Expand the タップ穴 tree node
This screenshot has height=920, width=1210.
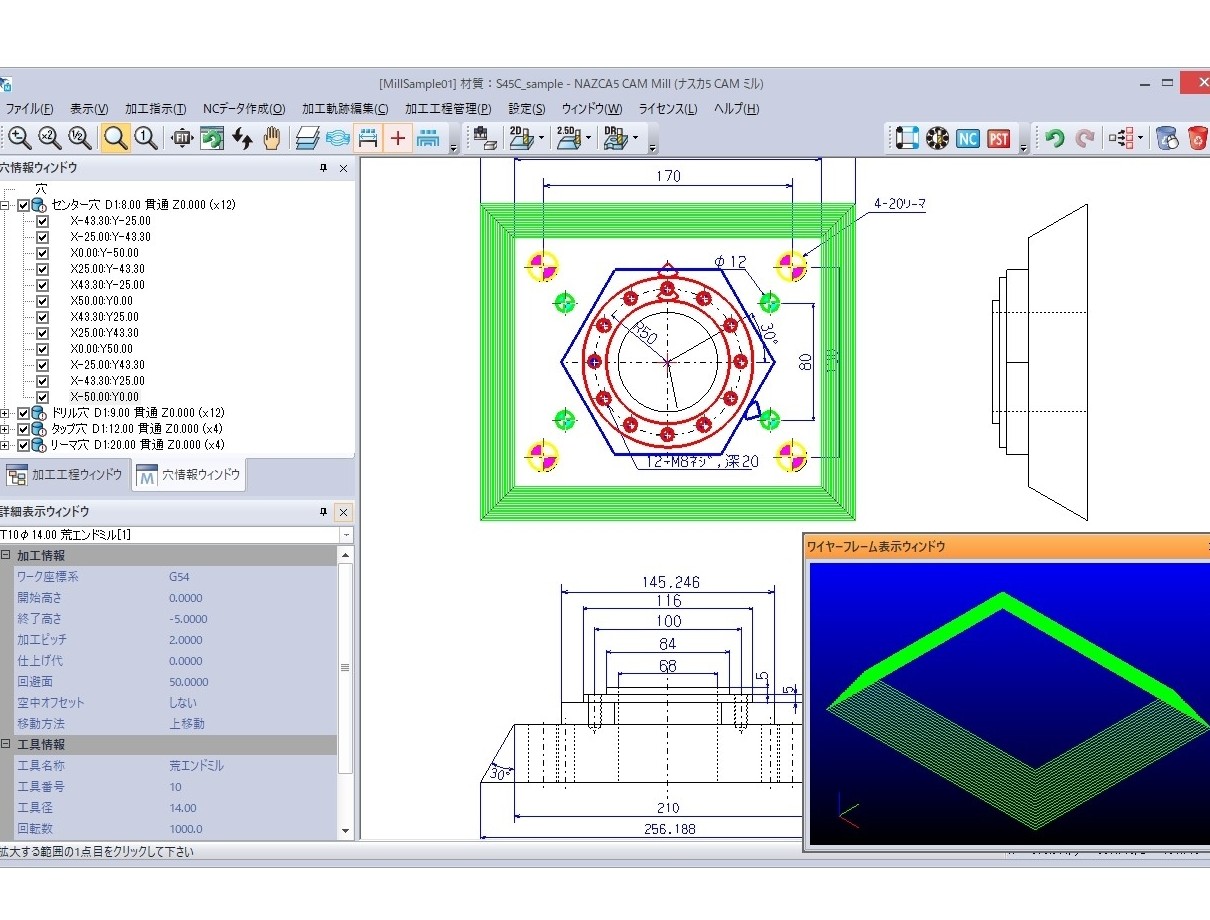[x=6, y=429]
